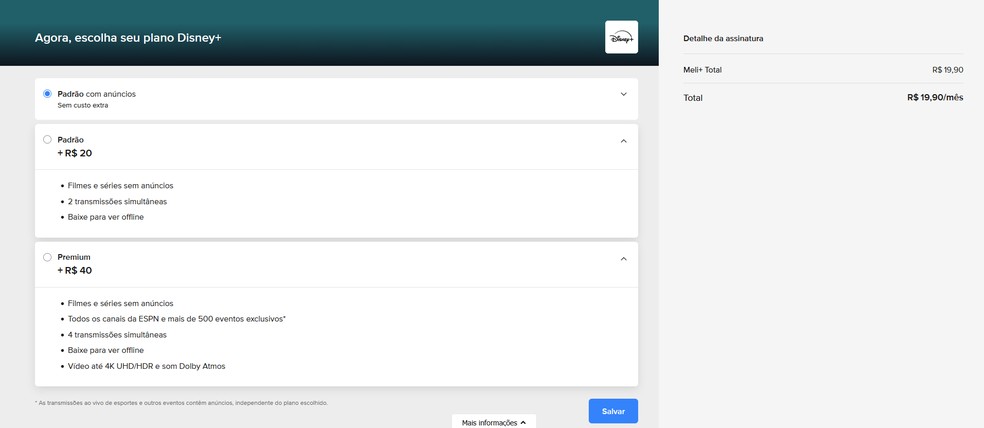Screen dimensions: 984x428
Task: Click the Disney+ logo icon
Action: coord(621,37)
